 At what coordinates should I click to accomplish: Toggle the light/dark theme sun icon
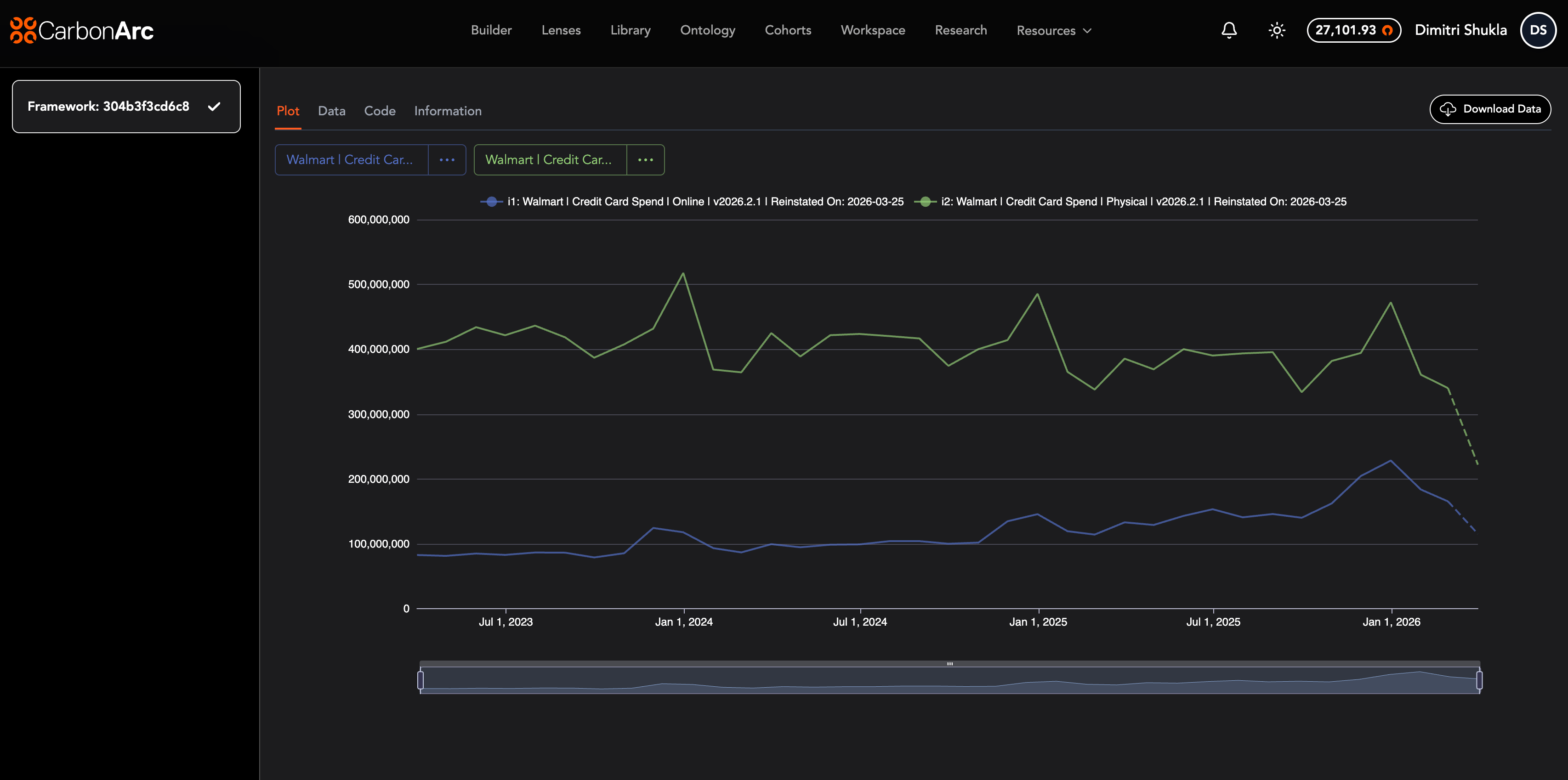pyautogui.click(x=1277, y=30)
